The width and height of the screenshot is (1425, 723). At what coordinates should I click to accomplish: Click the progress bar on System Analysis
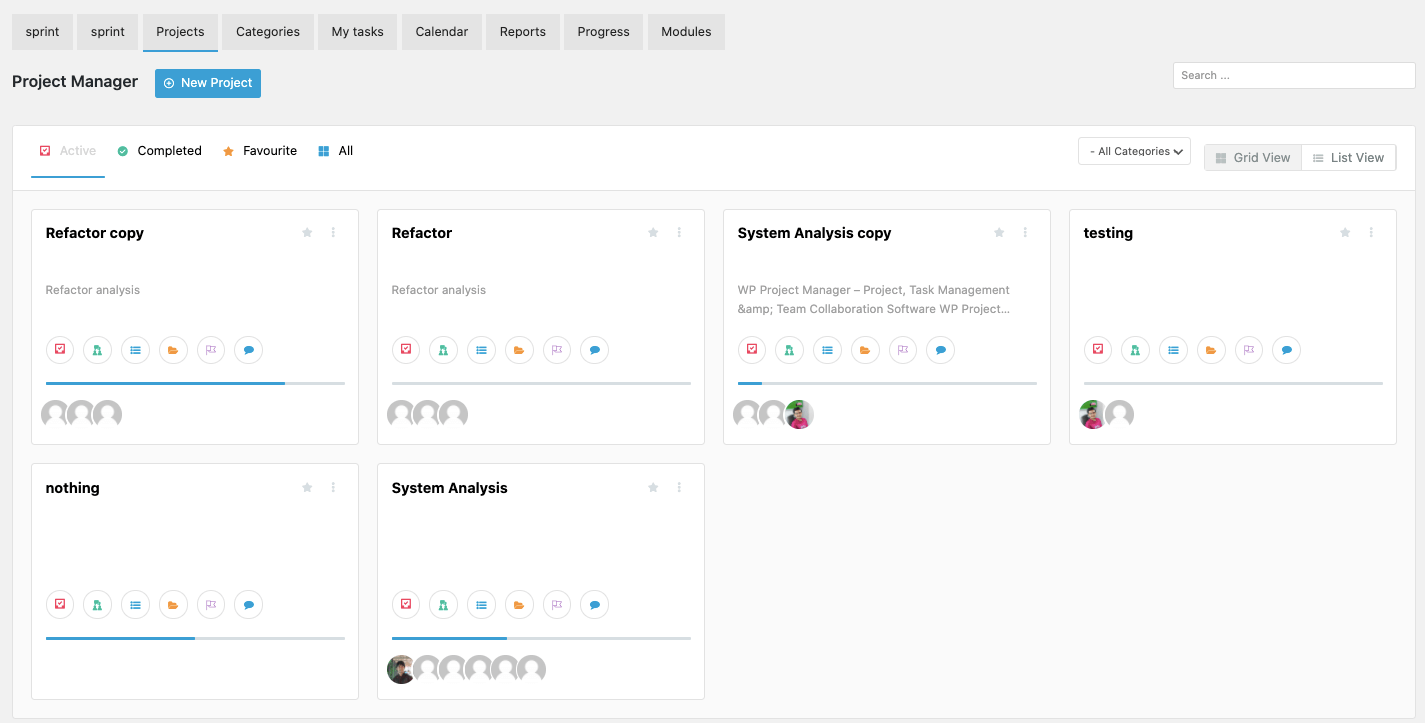[x=540, y=637]
